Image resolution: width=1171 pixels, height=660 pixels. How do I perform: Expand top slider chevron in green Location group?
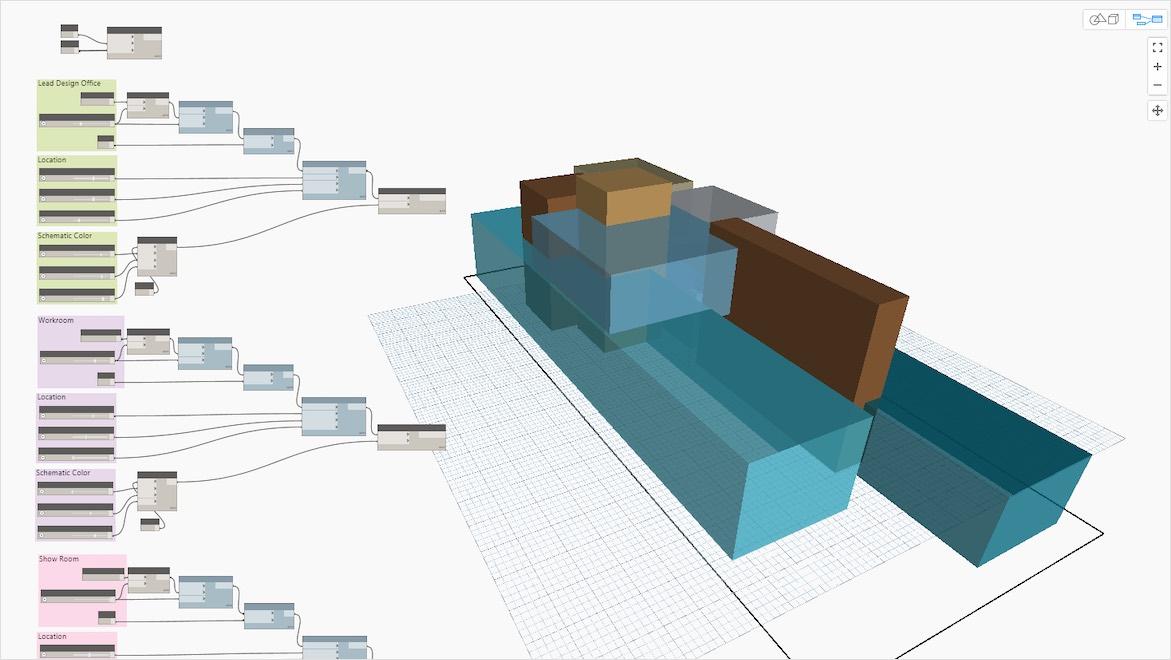pos(43,178)
